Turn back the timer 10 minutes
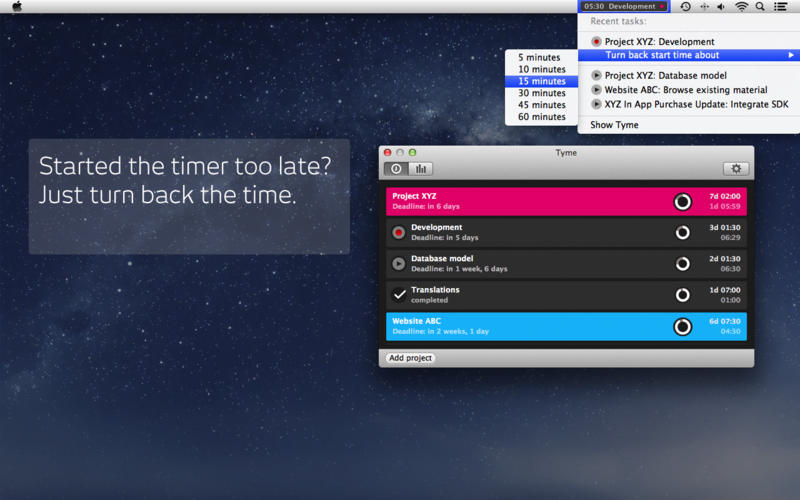This screenshot has height=500, width=800. [541, 69]
